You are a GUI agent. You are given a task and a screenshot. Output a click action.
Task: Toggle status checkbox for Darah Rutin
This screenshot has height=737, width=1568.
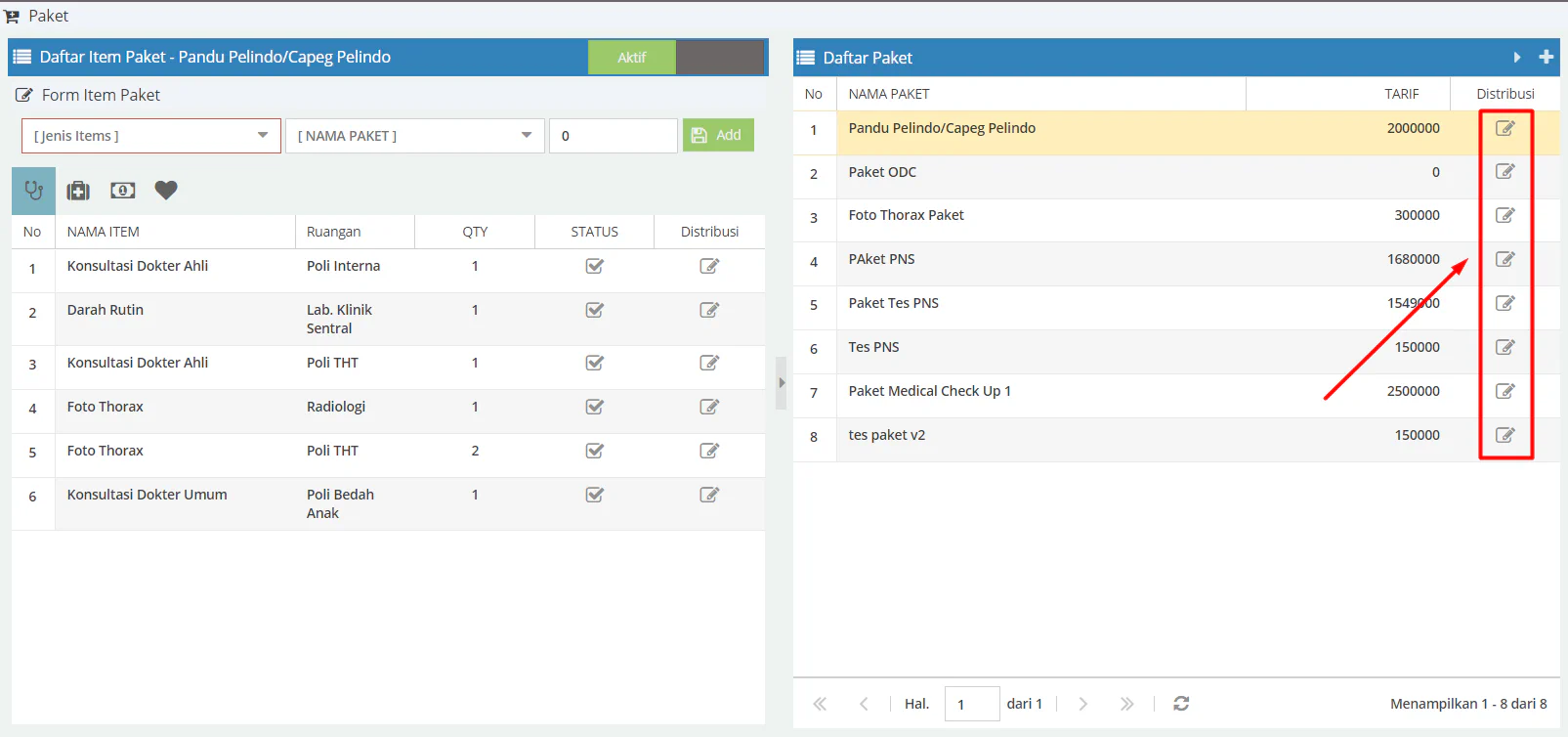click(594, 310)
